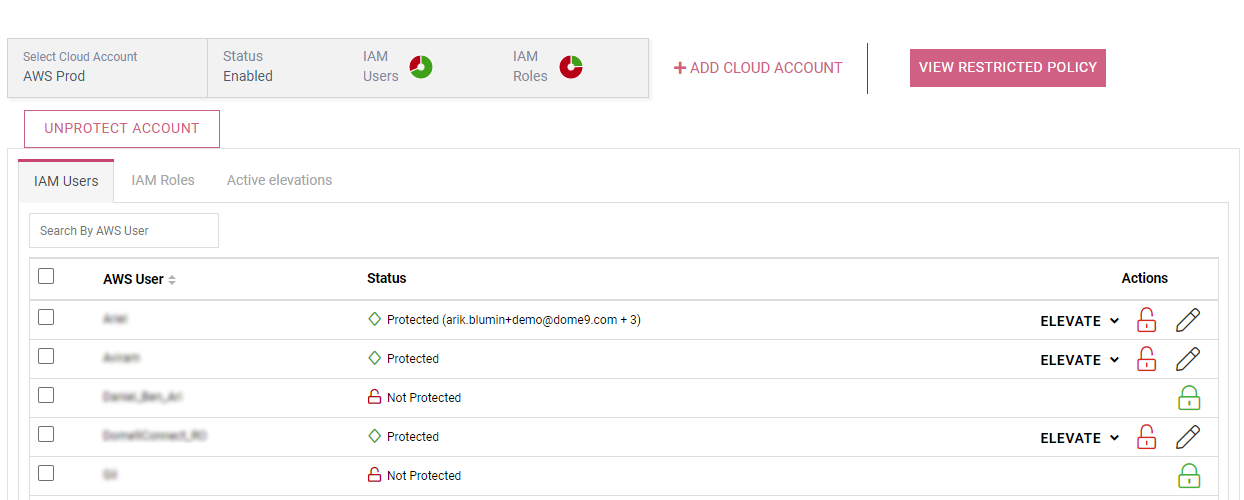
Task: Click the IAM Roles pie chart icon
Action: click(571, 68)
